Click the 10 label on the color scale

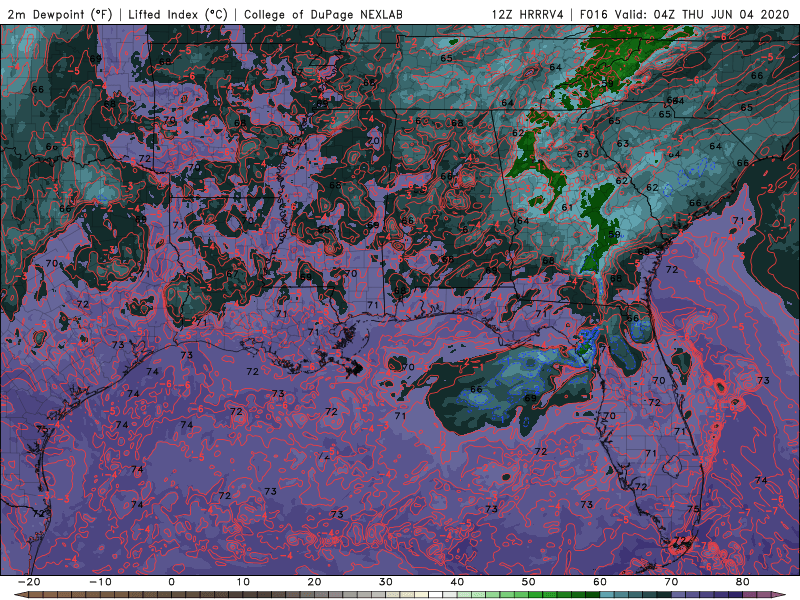pos(243,582)
